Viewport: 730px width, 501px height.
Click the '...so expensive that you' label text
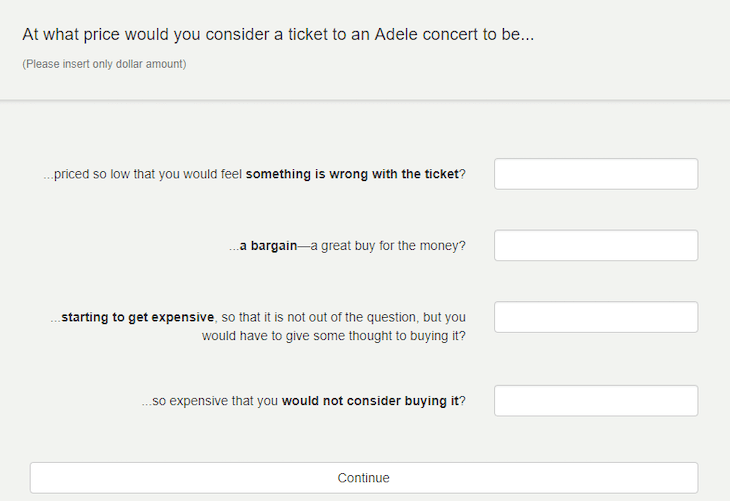(x=210, y=401)
